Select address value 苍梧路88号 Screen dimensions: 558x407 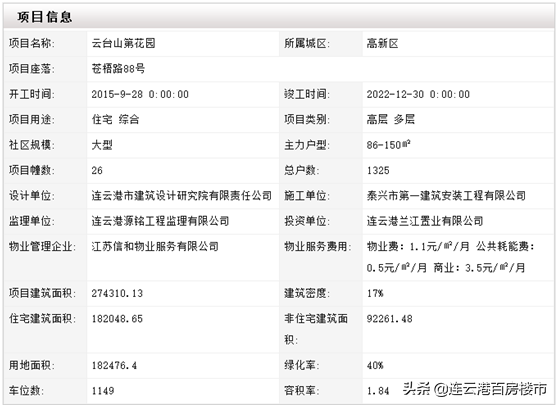pyautogui.click(x=118, y=69)
